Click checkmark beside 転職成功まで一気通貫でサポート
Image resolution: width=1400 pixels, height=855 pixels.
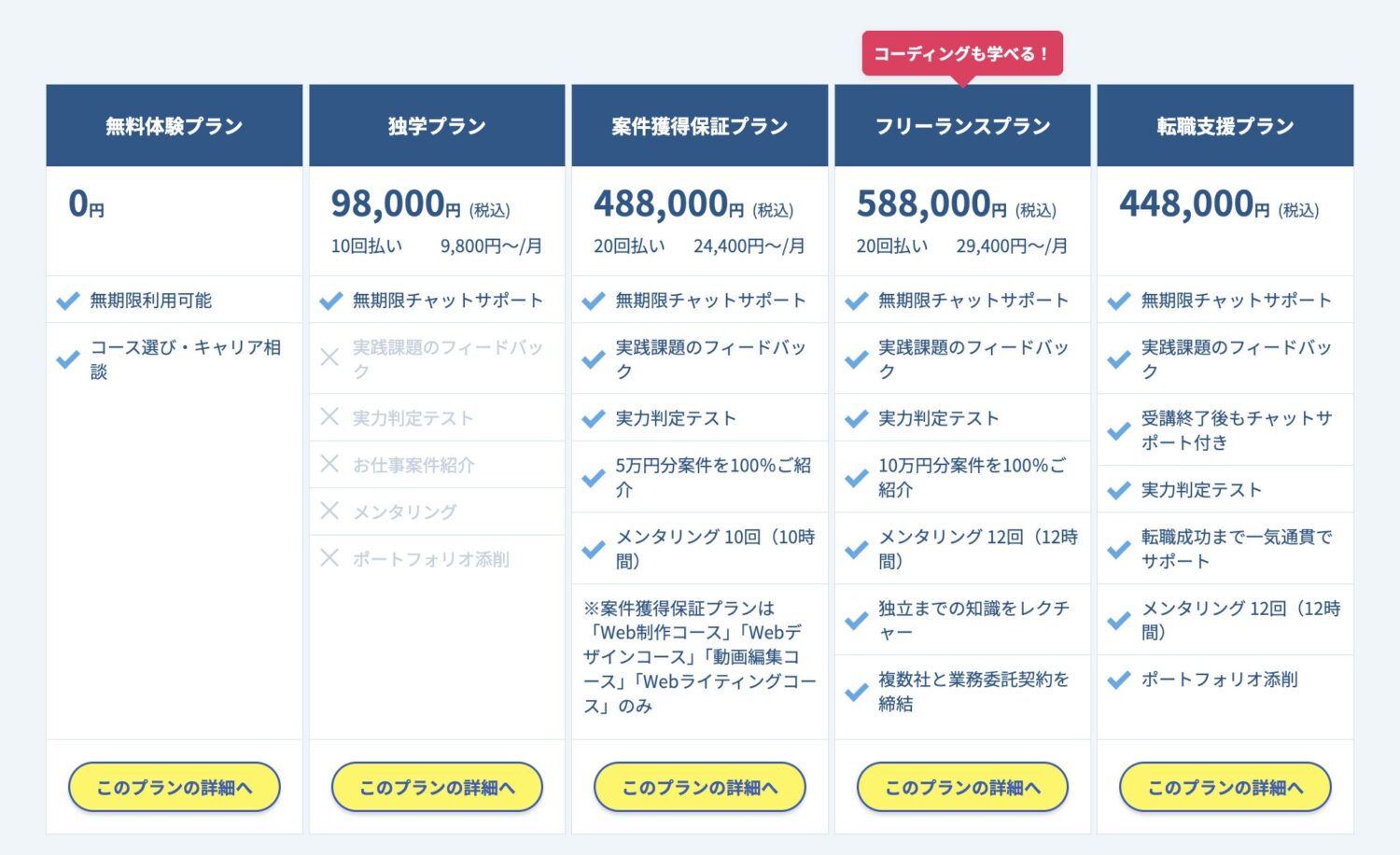point(1119,549)
